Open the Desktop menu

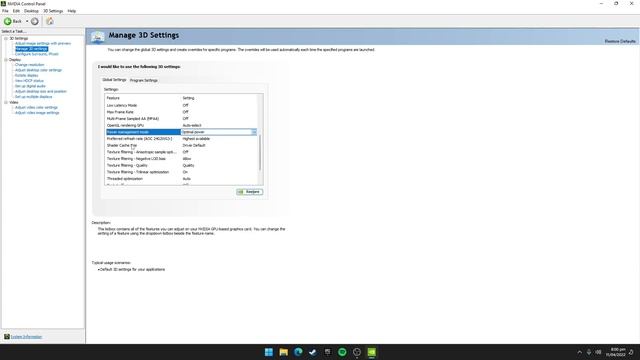(31, 11)
